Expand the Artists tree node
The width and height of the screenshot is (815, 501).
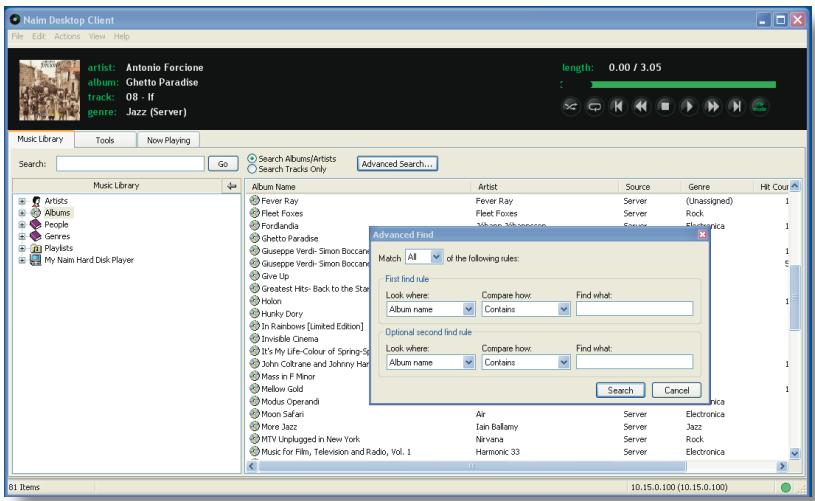pos(22,201)
